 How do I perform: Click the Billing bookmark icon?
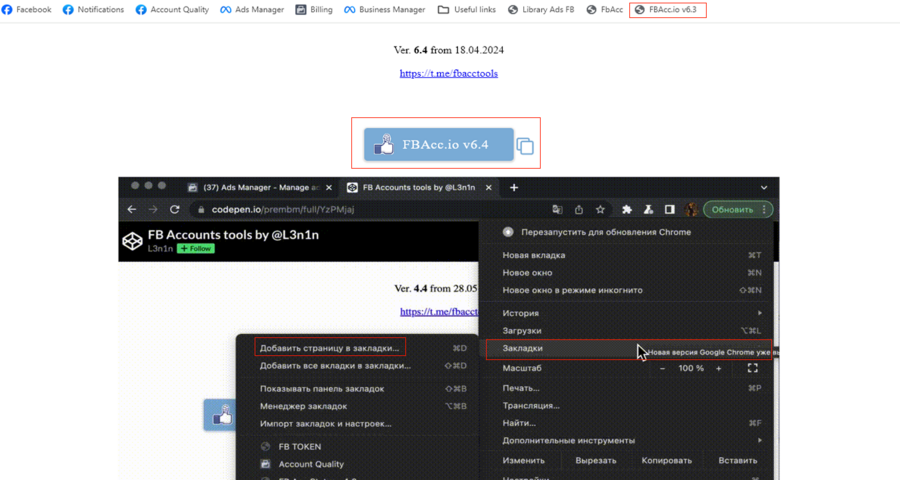(302, 10)
